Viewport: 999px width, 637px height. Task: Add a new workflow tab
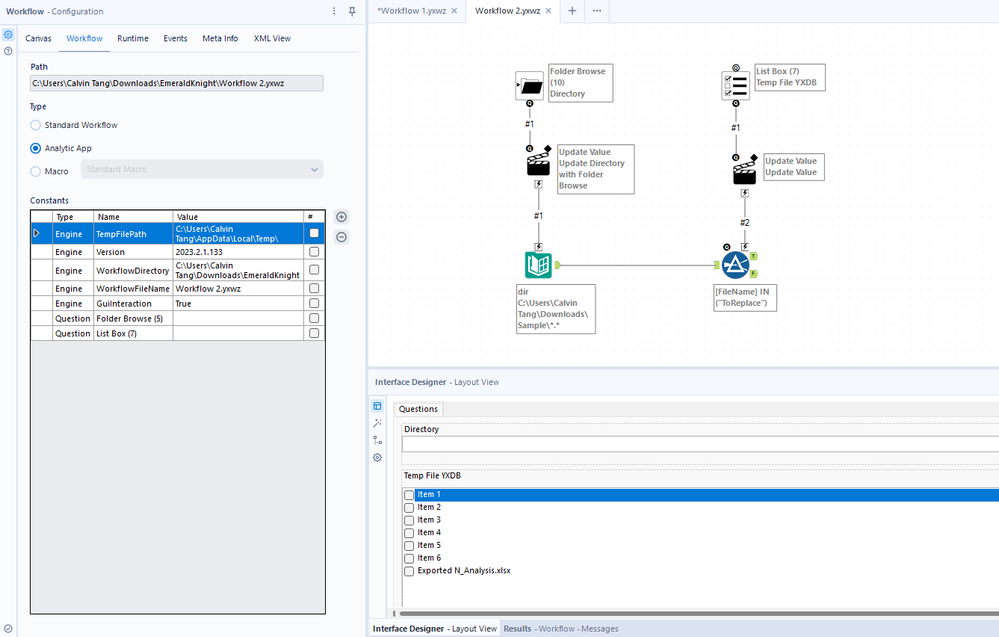572,11
